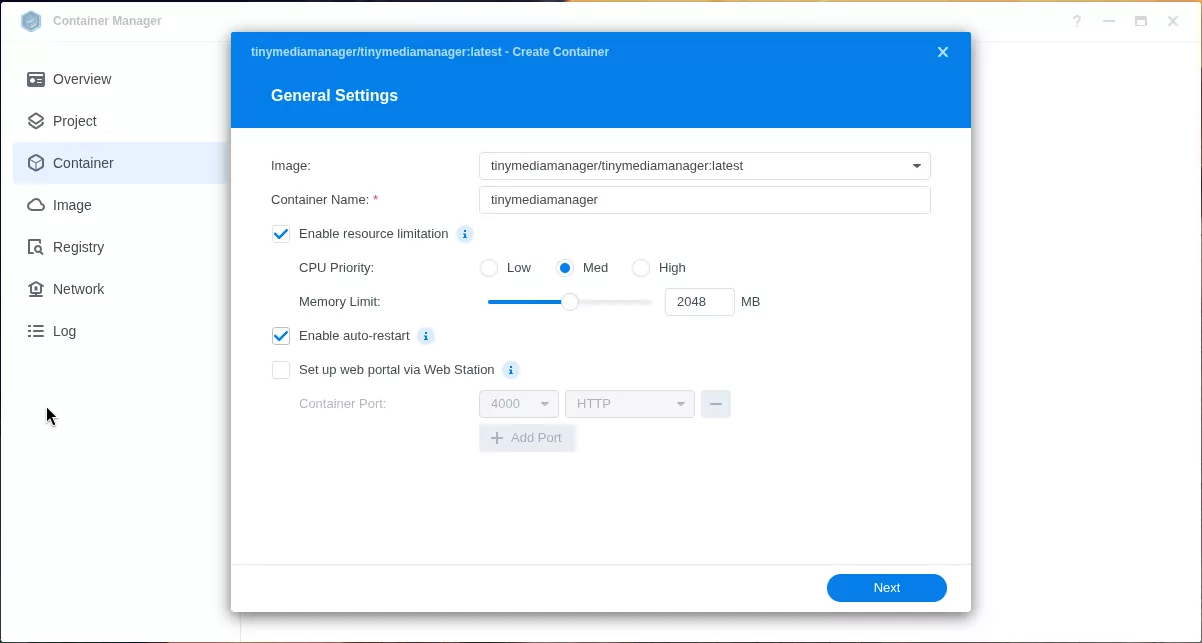Click the Network house icon
The height and width of the screenshot is (643, 1202).
click(x=36, y=289)
